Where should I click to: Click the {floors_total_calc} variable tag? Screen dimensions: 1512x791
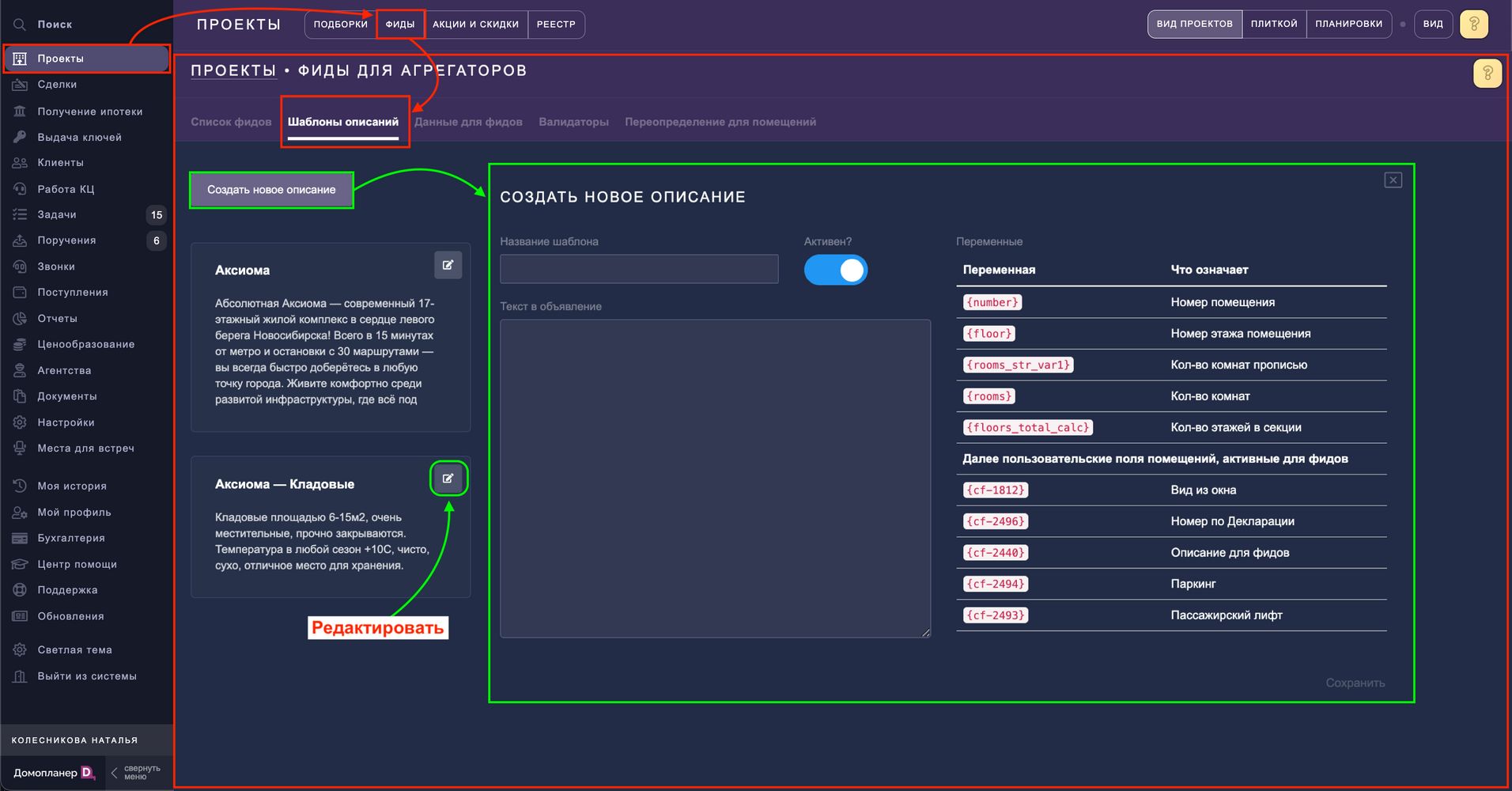click(x=1028, y=427)
